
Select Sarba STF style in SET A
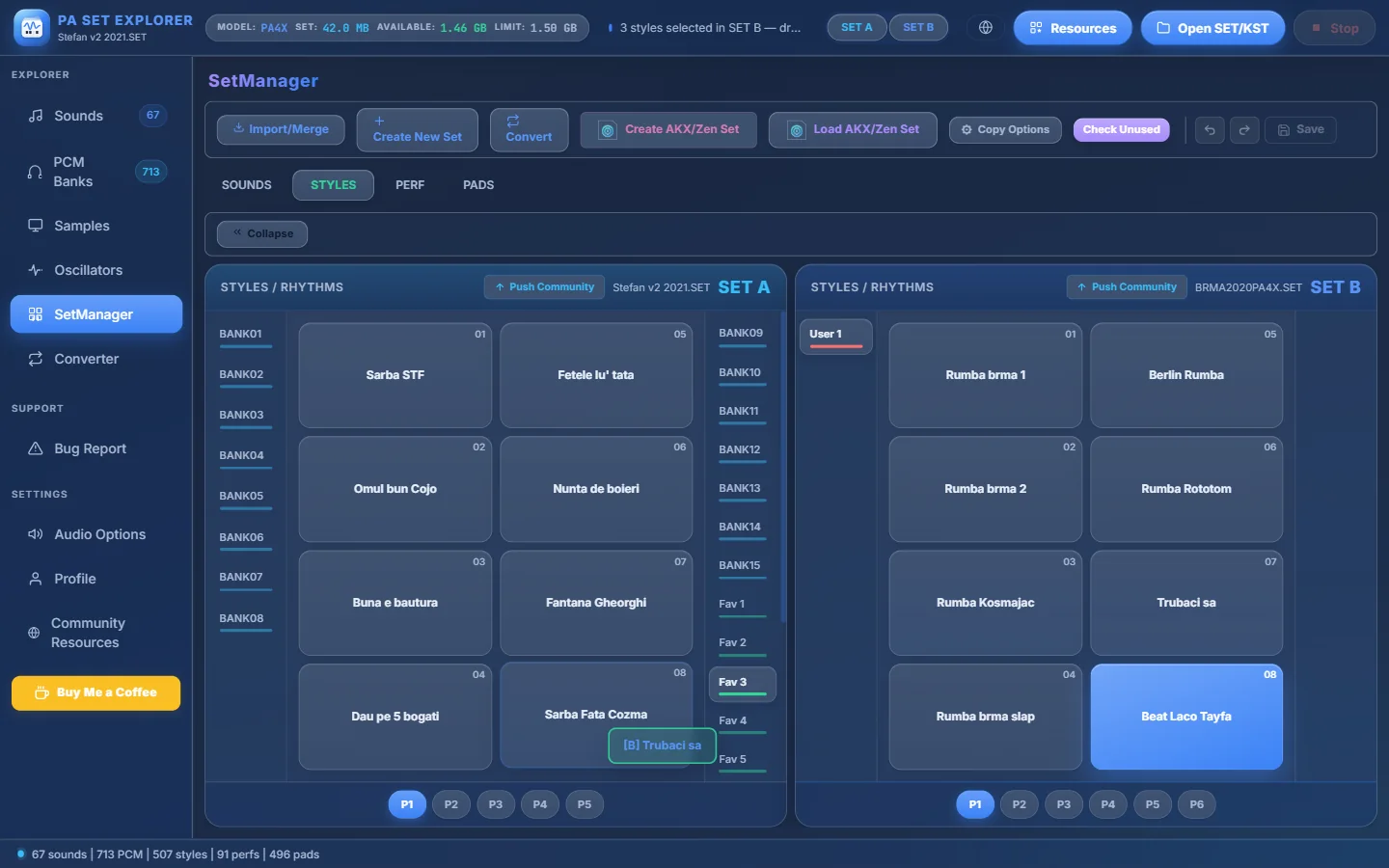click(395, 375)
